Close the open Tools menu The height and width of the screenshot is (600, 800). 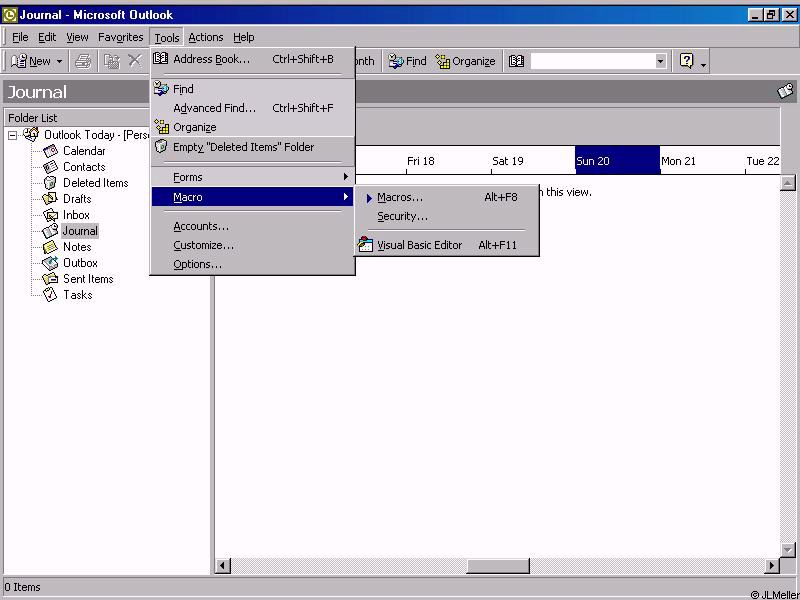coord(167,38)
